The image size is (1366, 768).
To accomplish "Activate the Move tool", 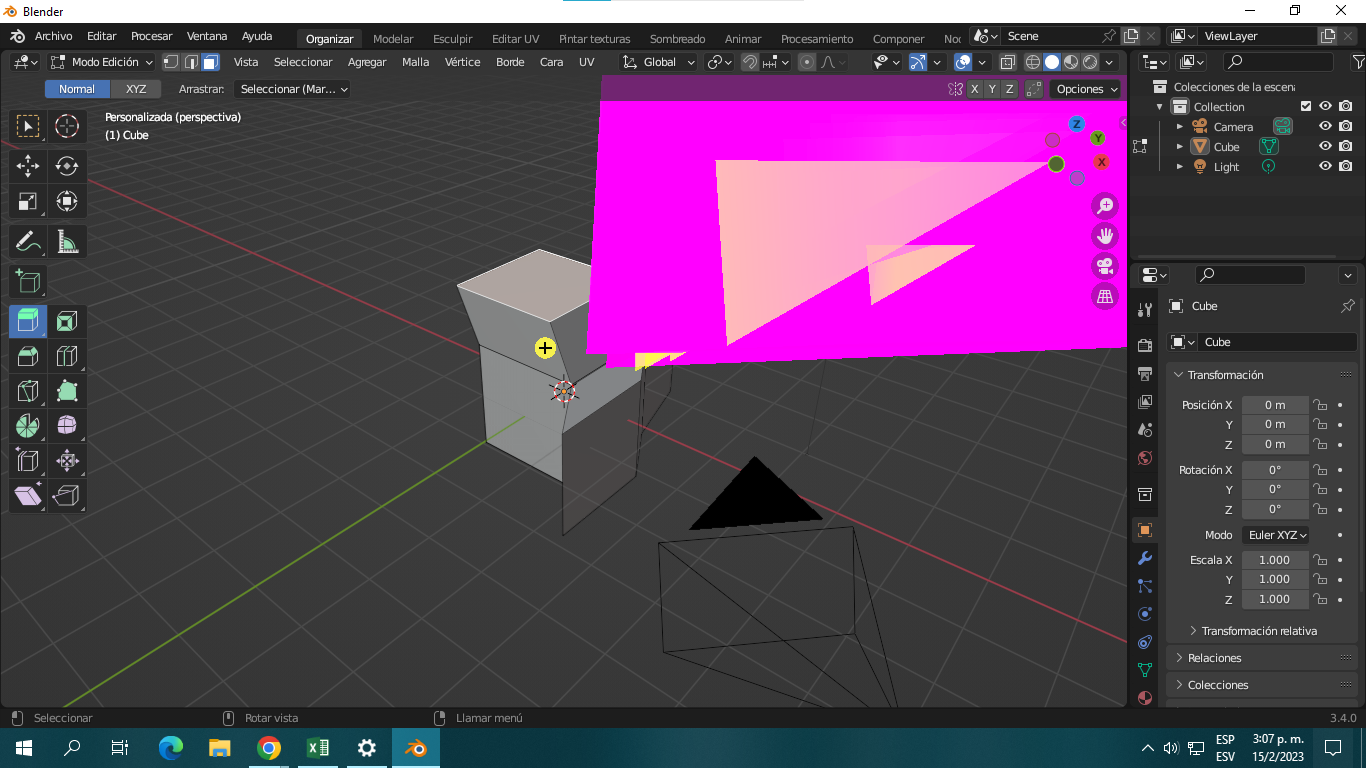I will pyautogui.click(x=28, y=166).
